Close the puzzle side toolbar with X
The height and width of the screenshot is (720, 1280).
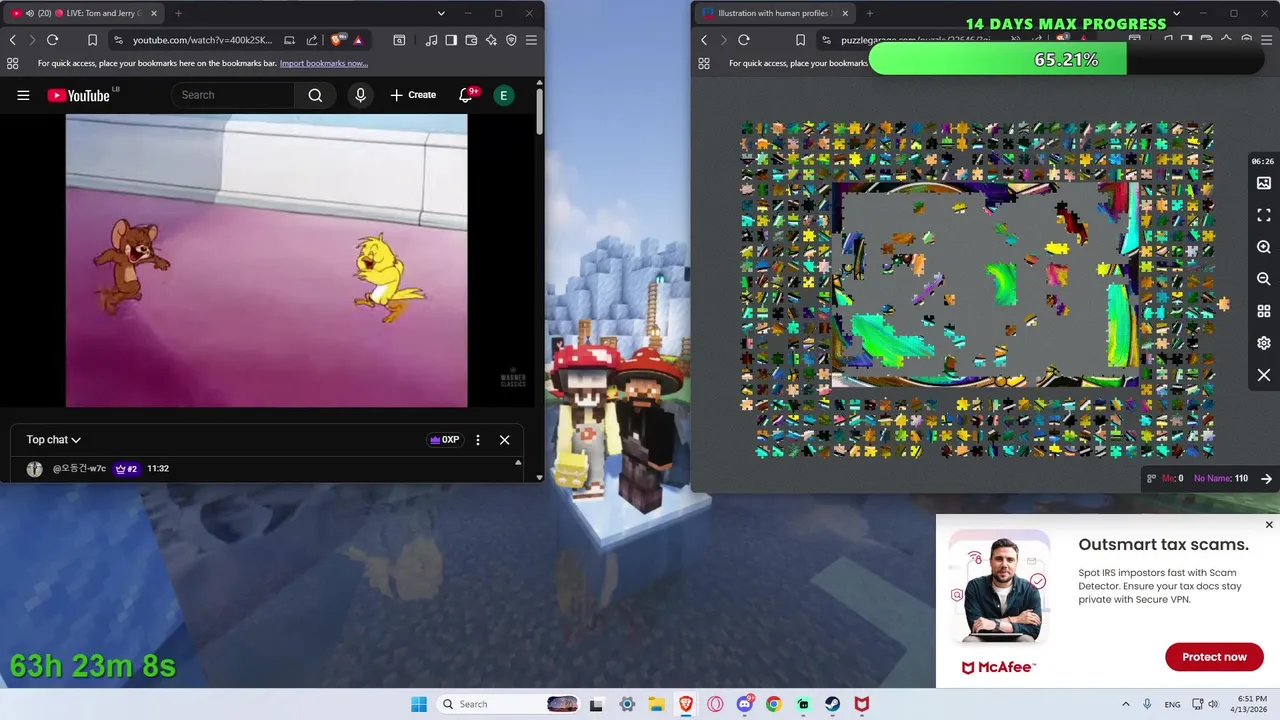[x=1264, y=375]
